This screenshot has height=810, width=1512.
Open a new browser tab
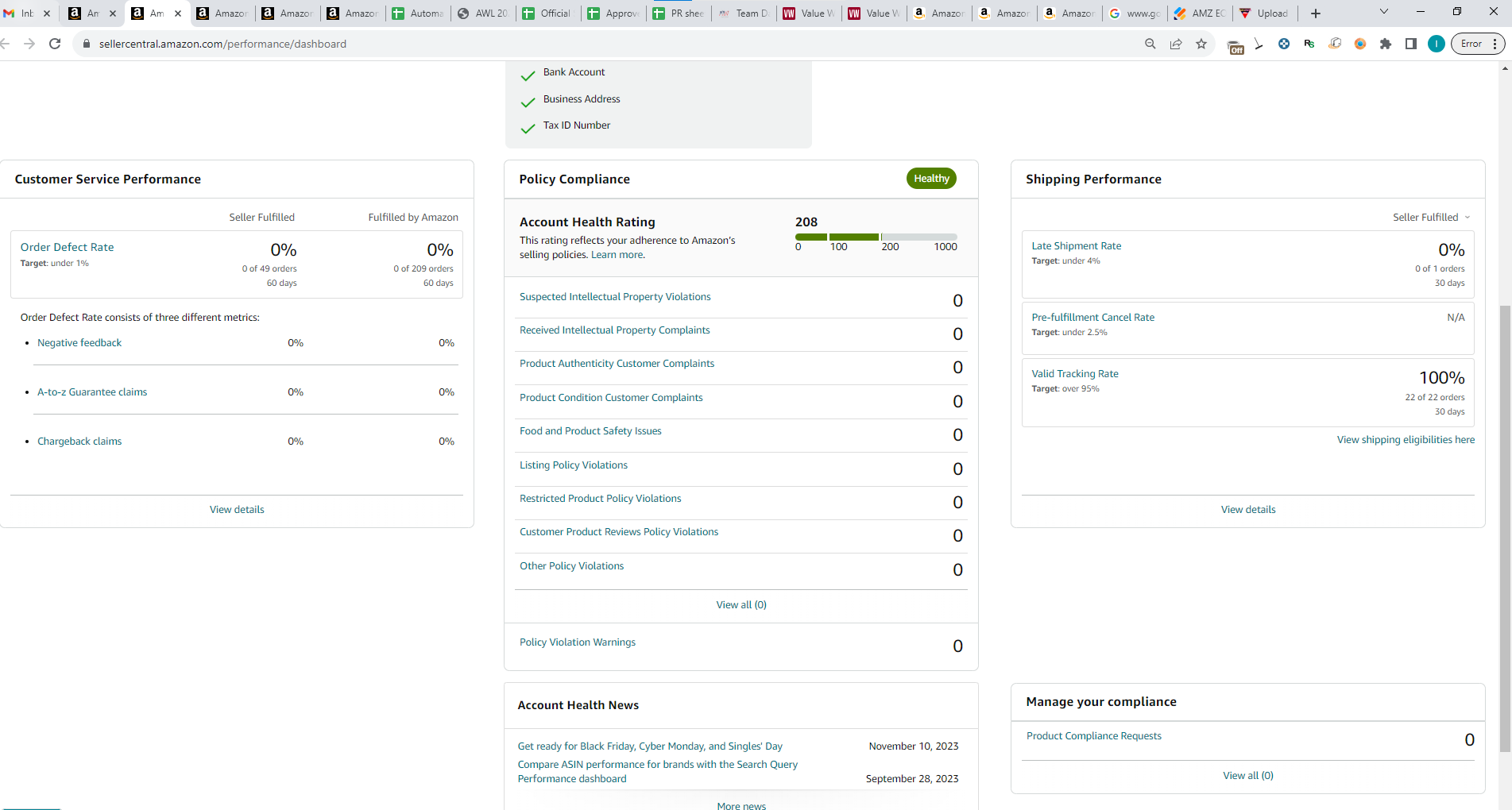click(1316, 13)
